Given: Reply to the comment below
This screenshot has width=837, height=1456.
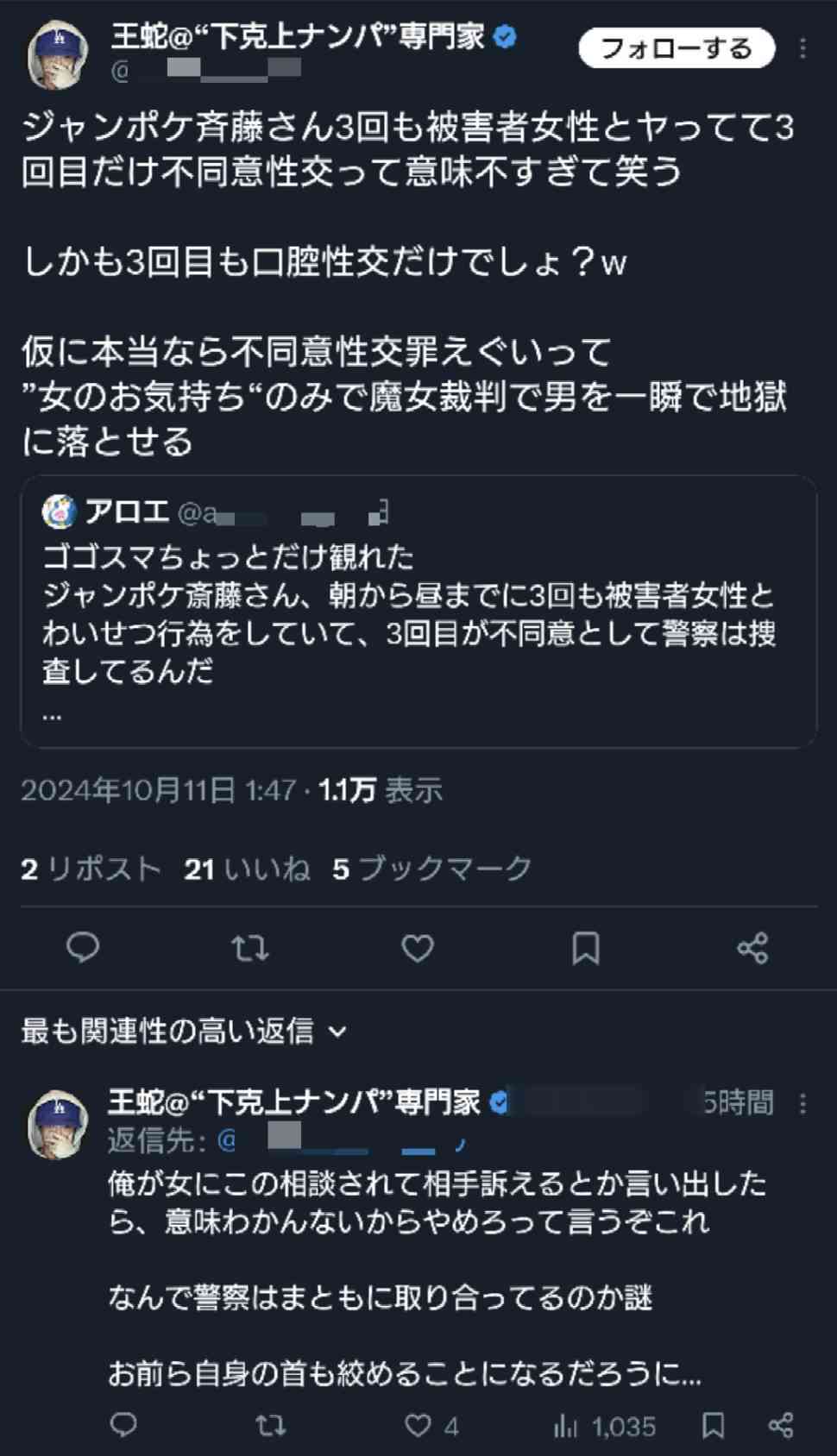Looking at the screenshot, I should click(123, 1425).
